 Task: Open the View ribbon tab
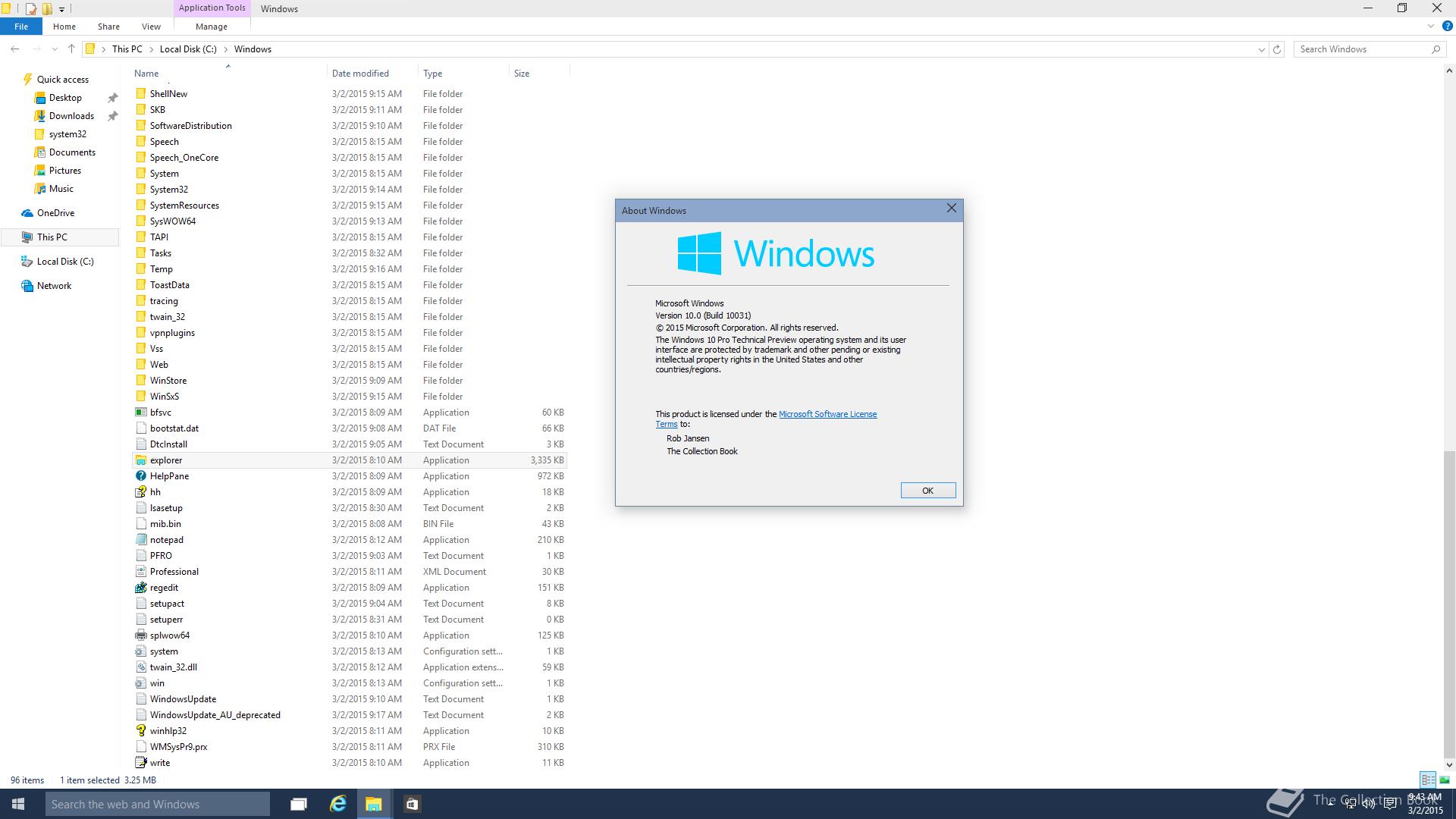pyautogui.click(x=151, y=27)
